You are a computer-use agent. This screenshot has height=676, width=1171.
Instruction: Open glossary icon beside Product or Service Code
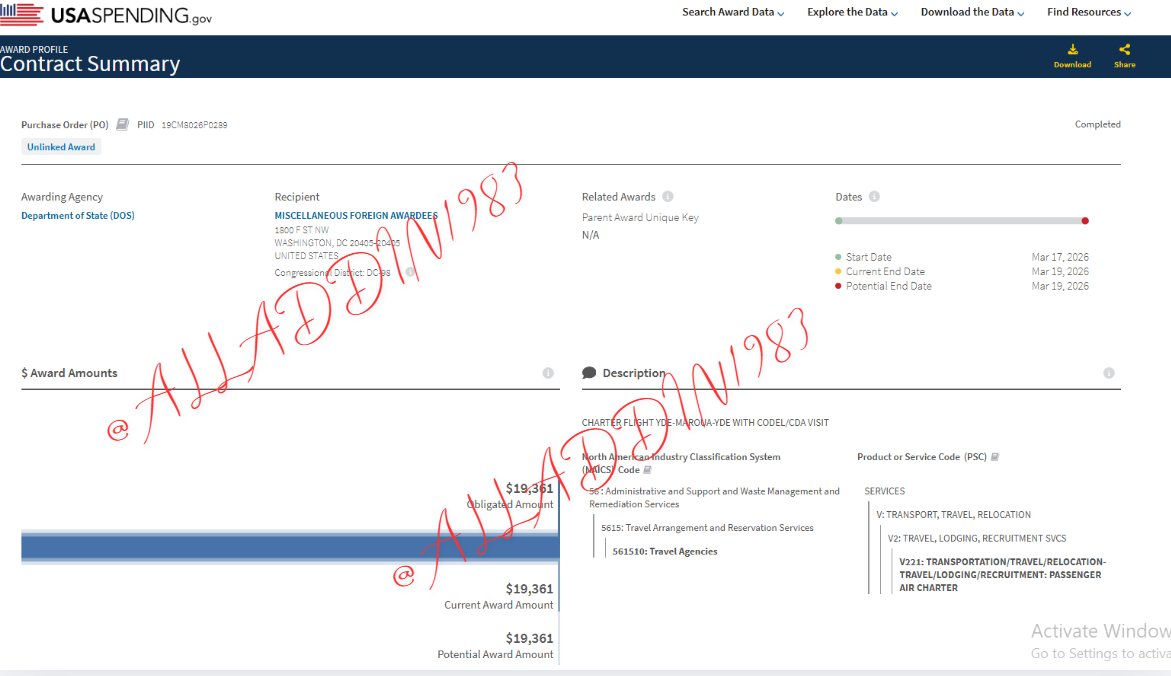point(995,456)
